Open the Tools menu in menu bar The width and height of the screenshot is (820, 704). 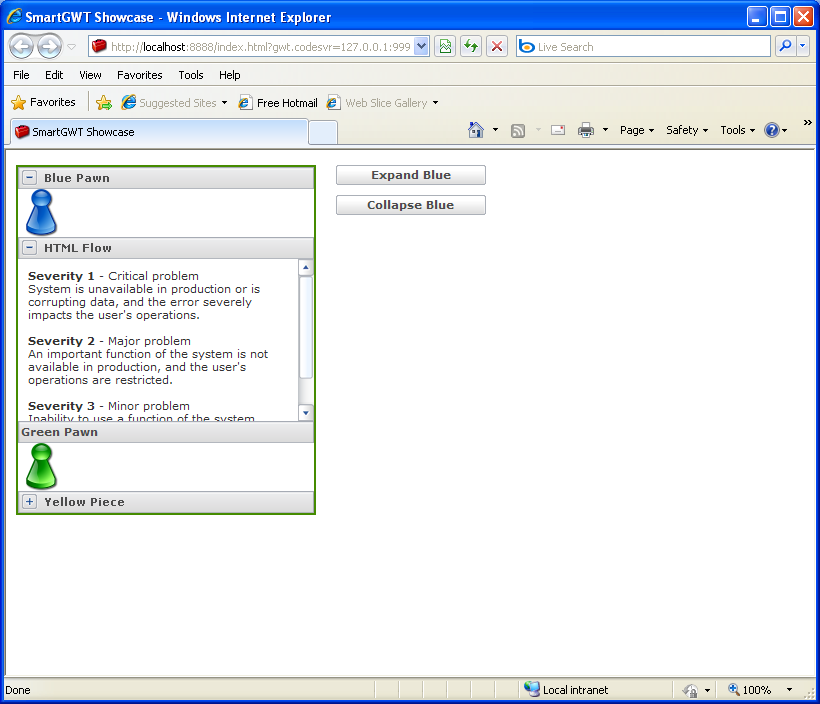pyautogui.click(x=190, y=75)
